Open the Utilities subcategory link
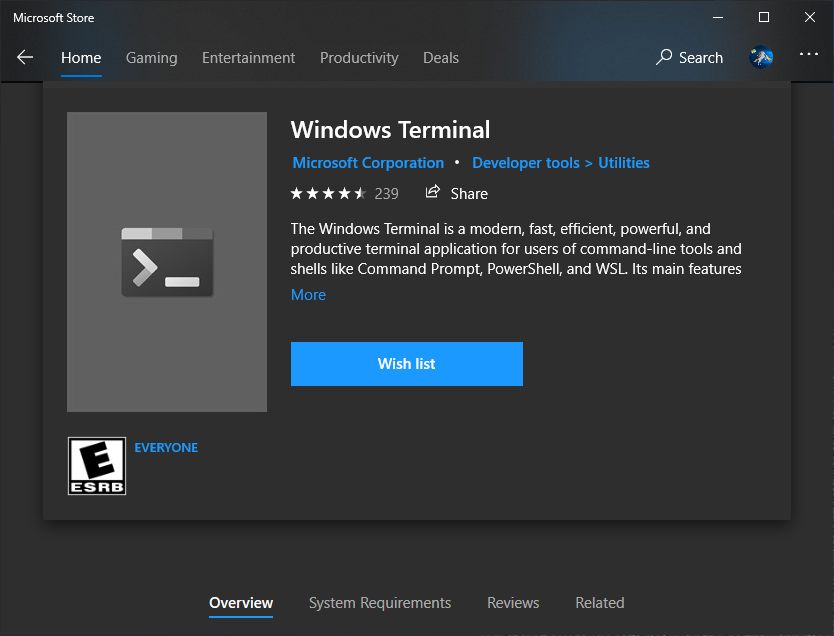The height and width of the screenshot is (636, 834). (x=624, y=163)
